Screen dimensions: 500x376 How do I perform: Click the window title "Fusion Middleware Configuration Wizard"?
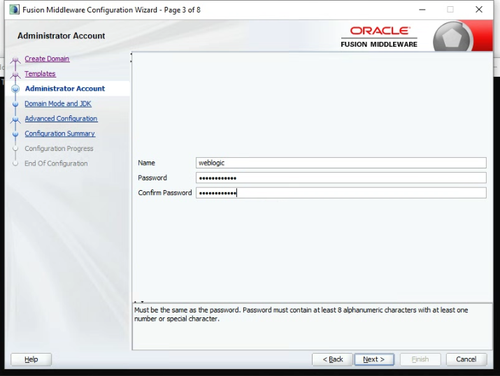click(x=90, y=10)
